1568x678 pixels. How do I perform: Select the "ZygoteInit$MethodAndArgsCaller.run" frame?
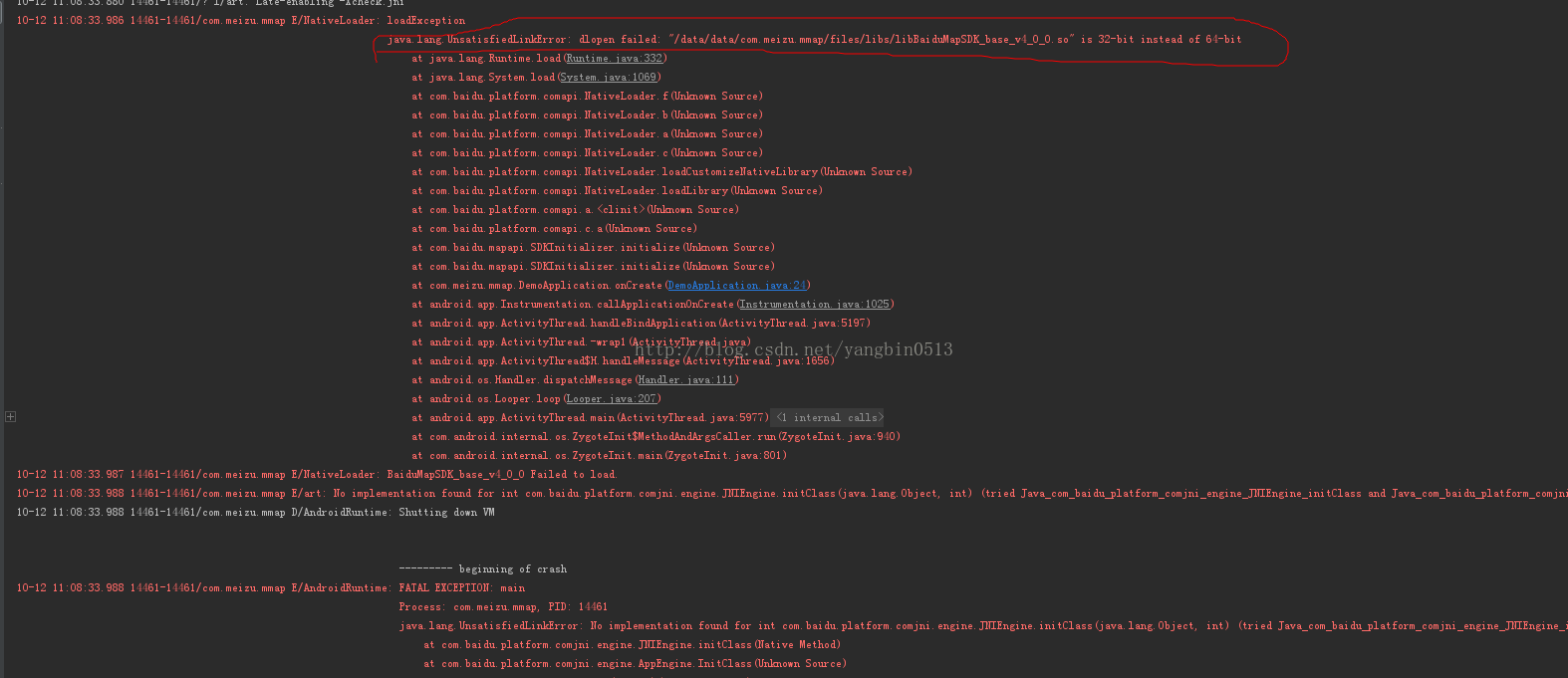tap(656, 437)
